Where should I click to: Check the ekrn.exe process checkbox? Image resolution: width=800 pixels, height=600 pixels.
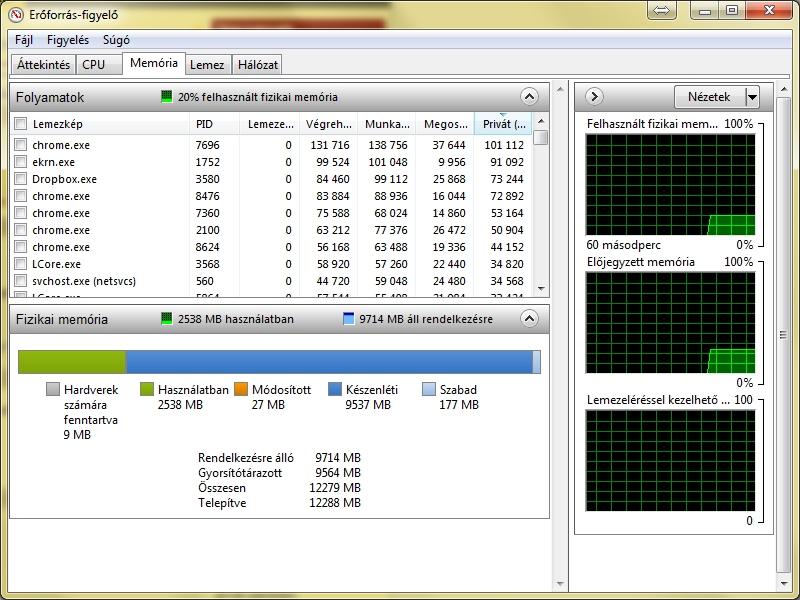(x=20, y=162)
